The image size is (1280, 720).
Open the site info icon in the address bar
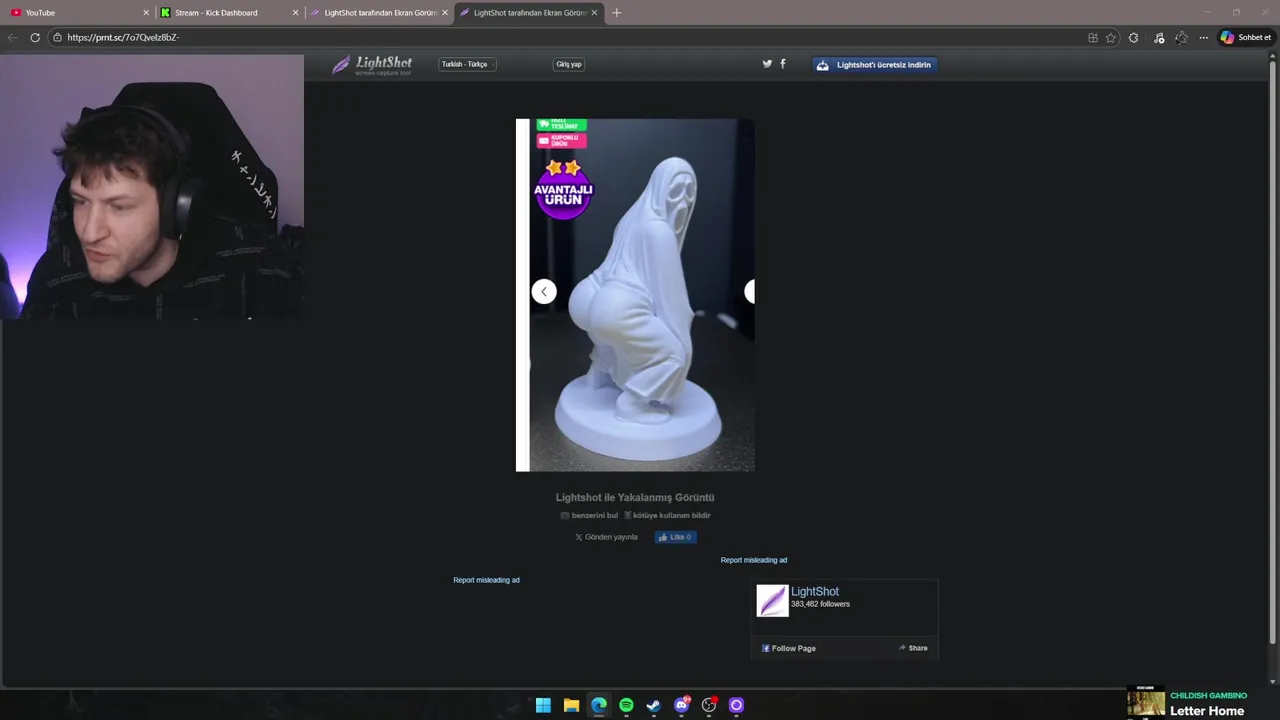(x=57, y=37)
